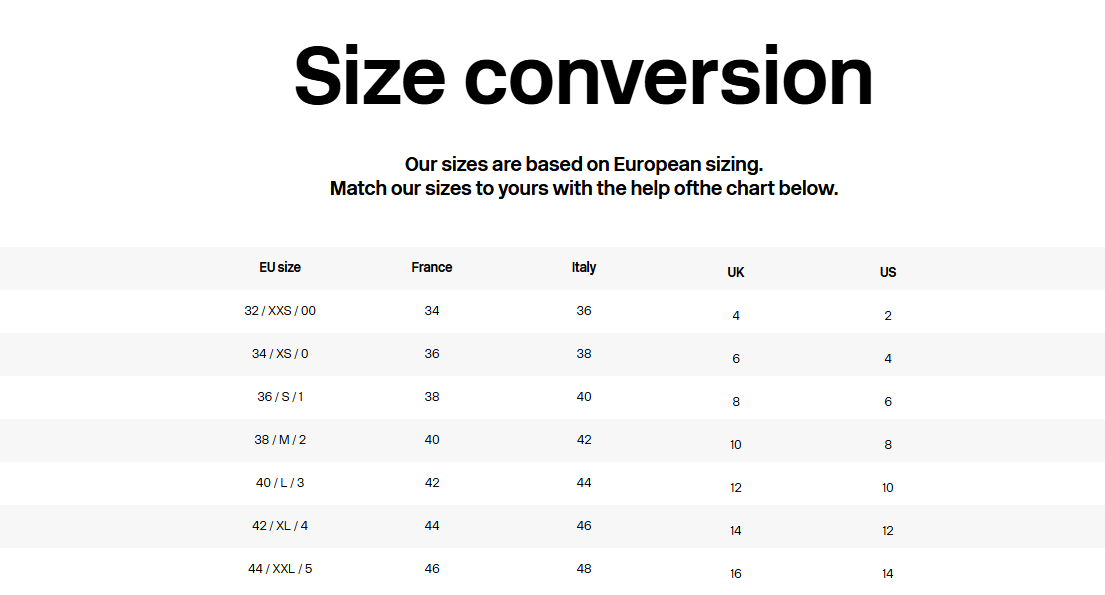
Task: Click US size 2 in XXS row
Action: [x=888, y=316]
